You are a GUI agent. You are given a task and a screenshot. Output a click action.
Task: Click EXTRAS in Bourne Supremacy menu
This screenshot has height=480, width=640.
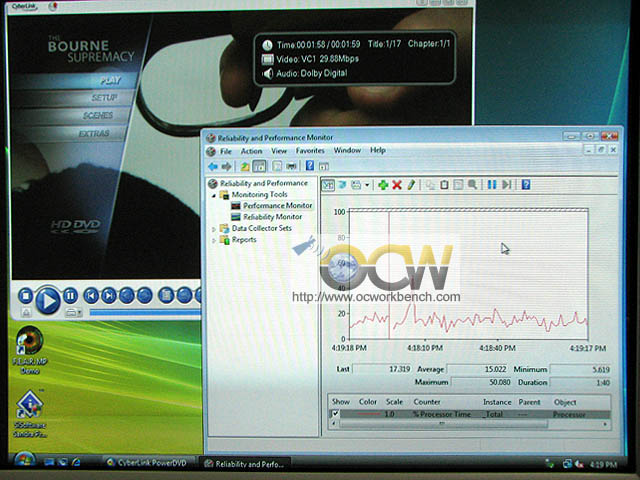pos(94,133)
